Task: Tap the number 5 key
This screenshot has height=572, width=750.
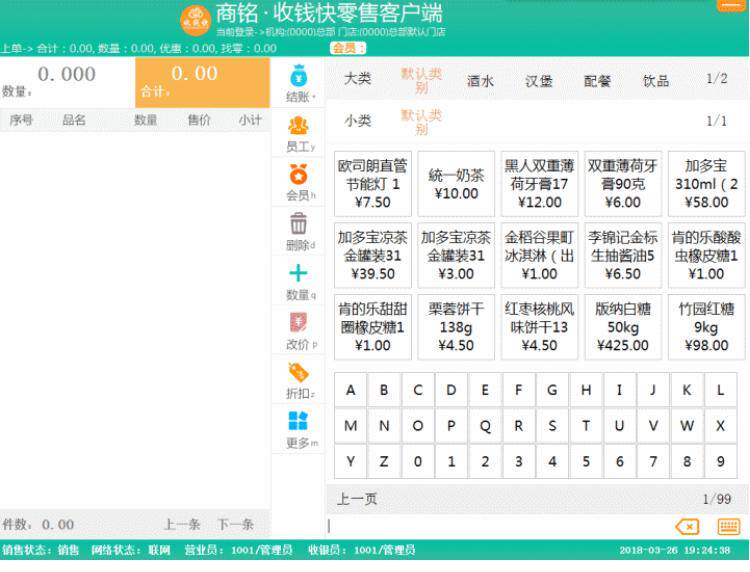Action: coord(586,462)
